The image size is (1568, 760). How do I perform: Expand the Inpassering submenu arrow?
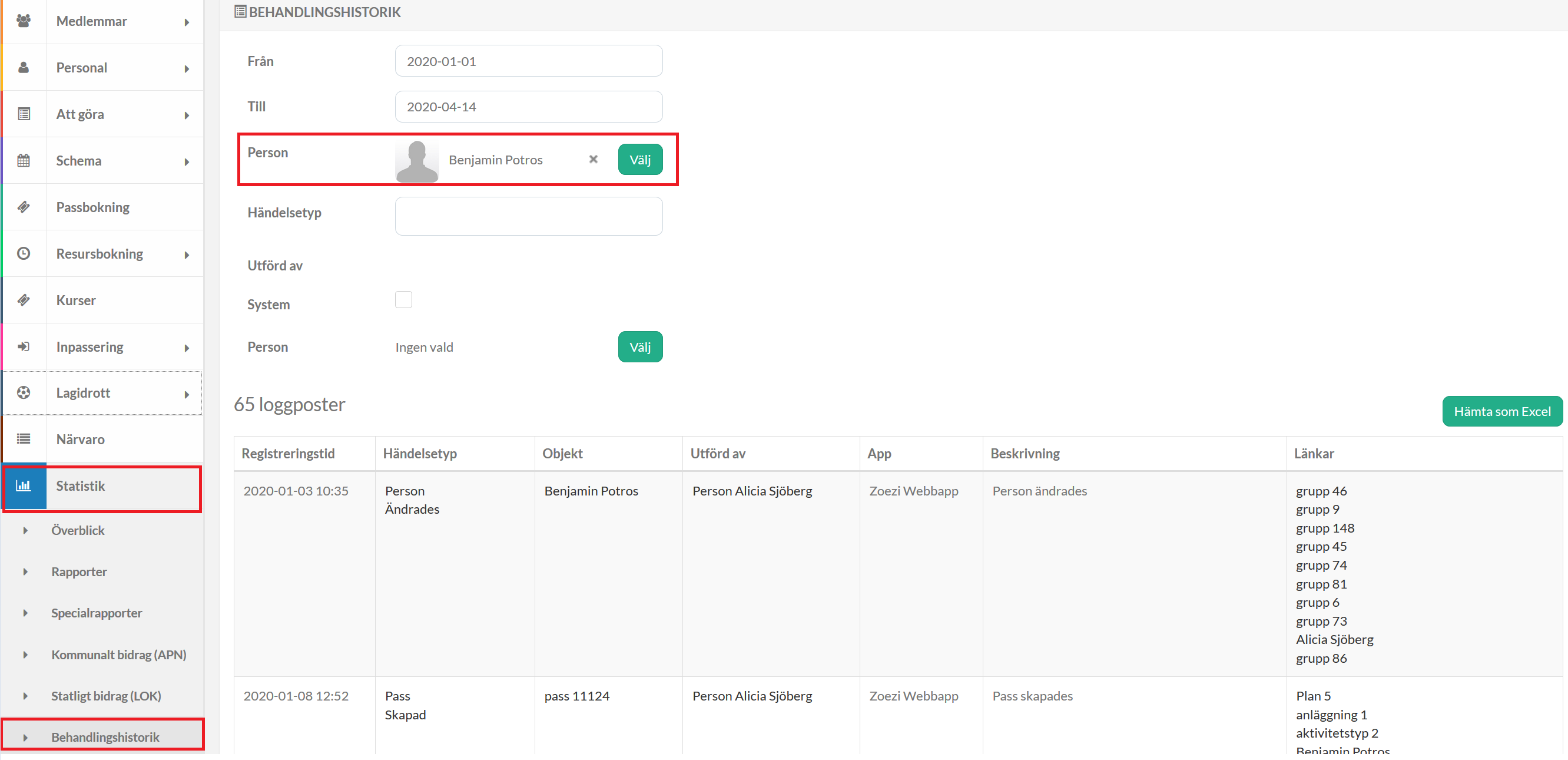point(187,348)
